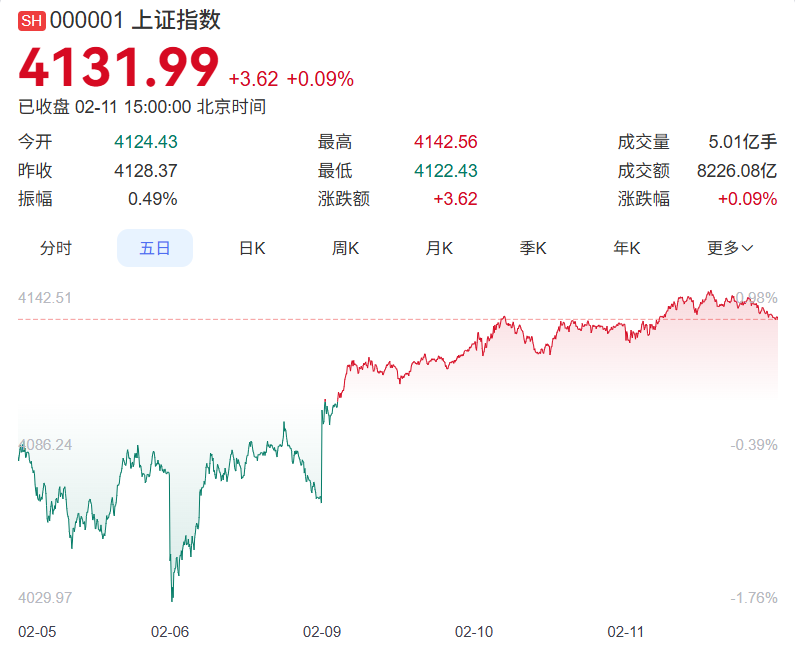Open the 000001 上证指数 title link
Screen dimensions: 795x656
(135, 21)
